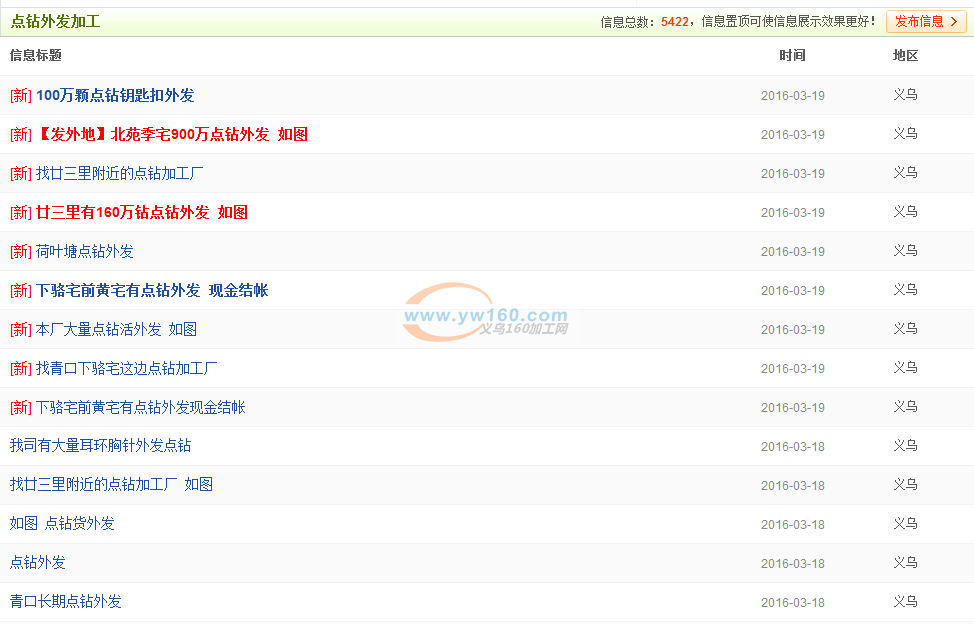The height and width of the screenshot is (624, 974).
Task: Open the 100万颗点钻钥匙扣外发 listing
Action: 115,96
